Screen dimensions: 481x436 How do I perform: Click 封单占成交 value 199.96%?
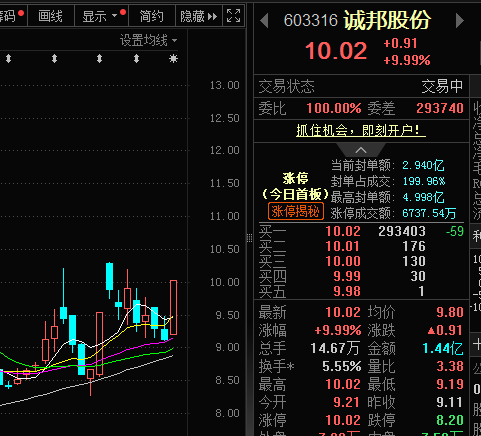tap(424, 181)
